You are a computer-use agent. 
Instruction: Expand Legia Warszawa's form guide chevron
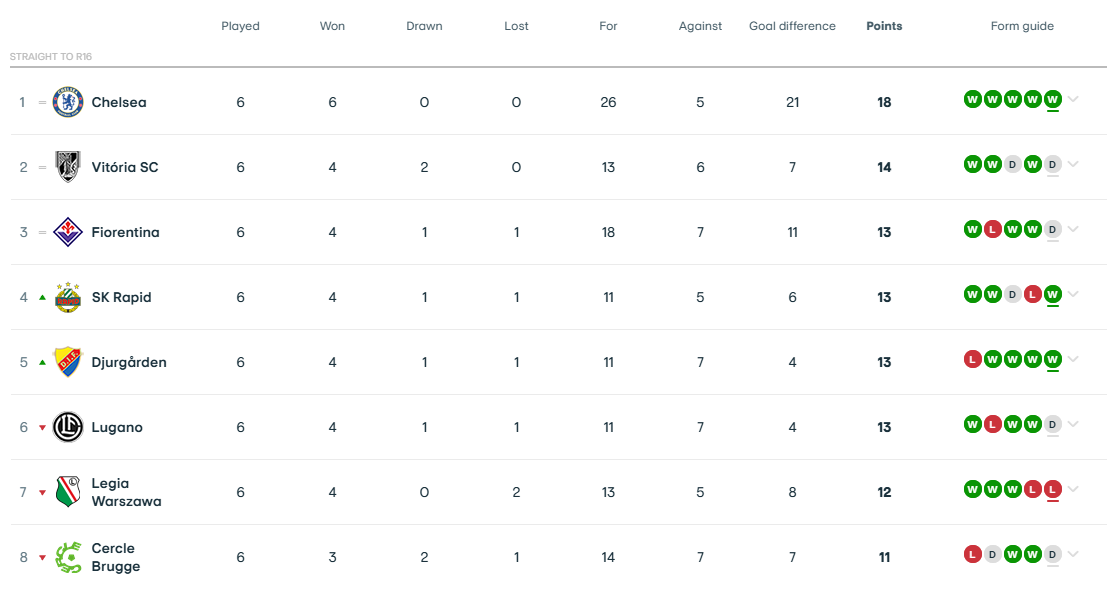tap(1073, 489)
